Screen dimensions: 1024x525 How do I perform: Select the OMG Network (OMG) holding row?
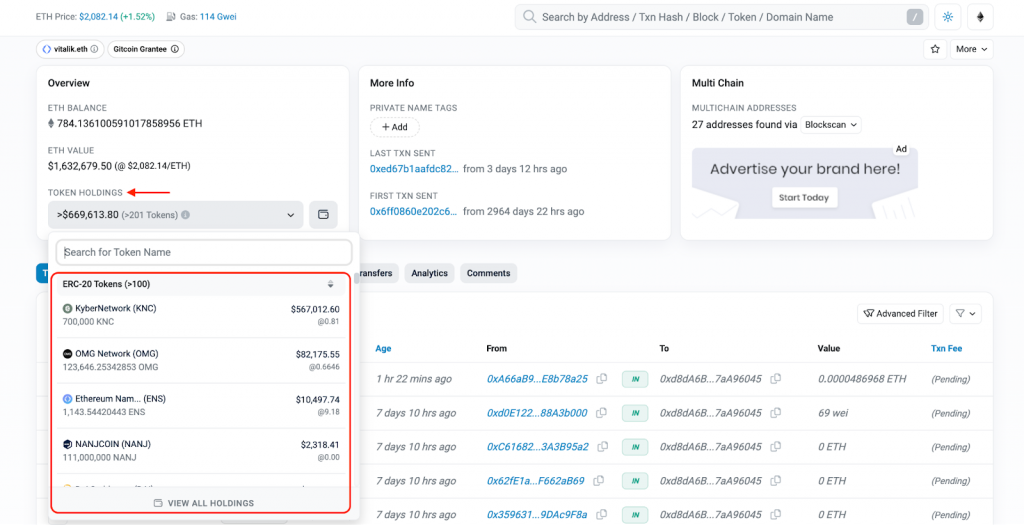coord(201,360)
